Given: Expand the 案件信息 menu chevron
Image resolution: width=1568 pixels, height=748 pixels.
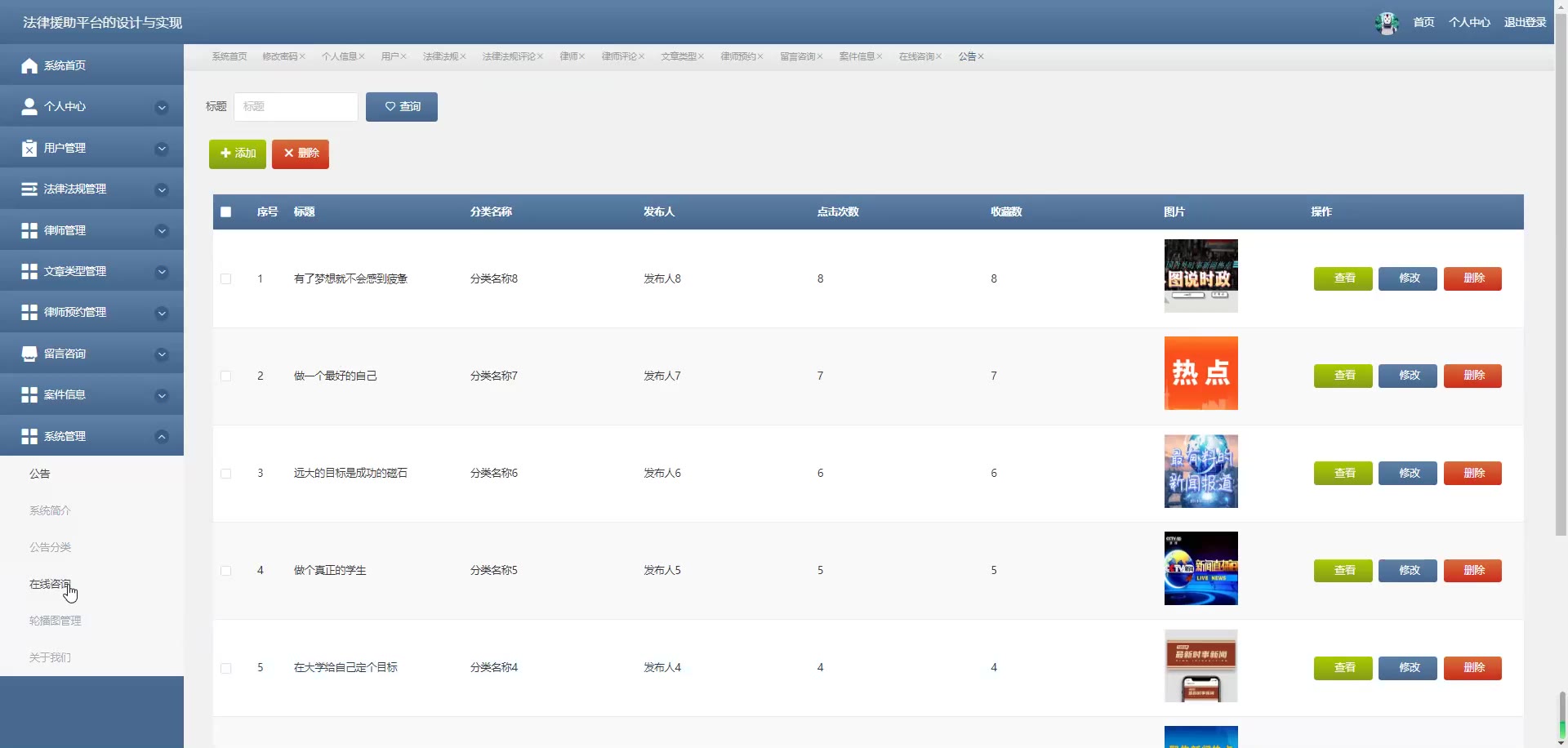Looking at the screenshot, I should pyautogui.click(x=162, y=396).
